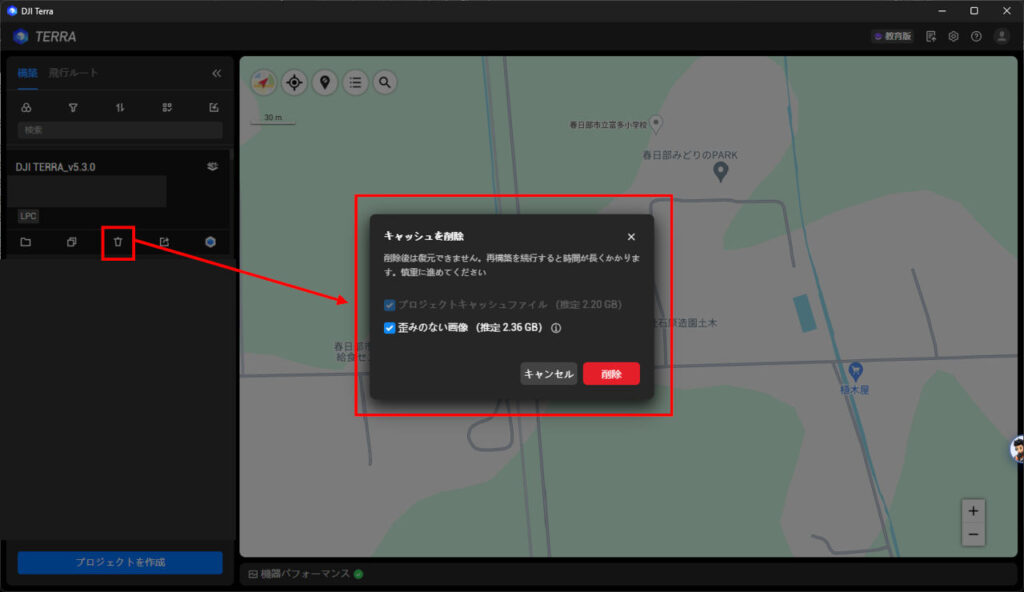Click the trash delete cache icon
1024x592 pixels.
(x=118, y=242)
